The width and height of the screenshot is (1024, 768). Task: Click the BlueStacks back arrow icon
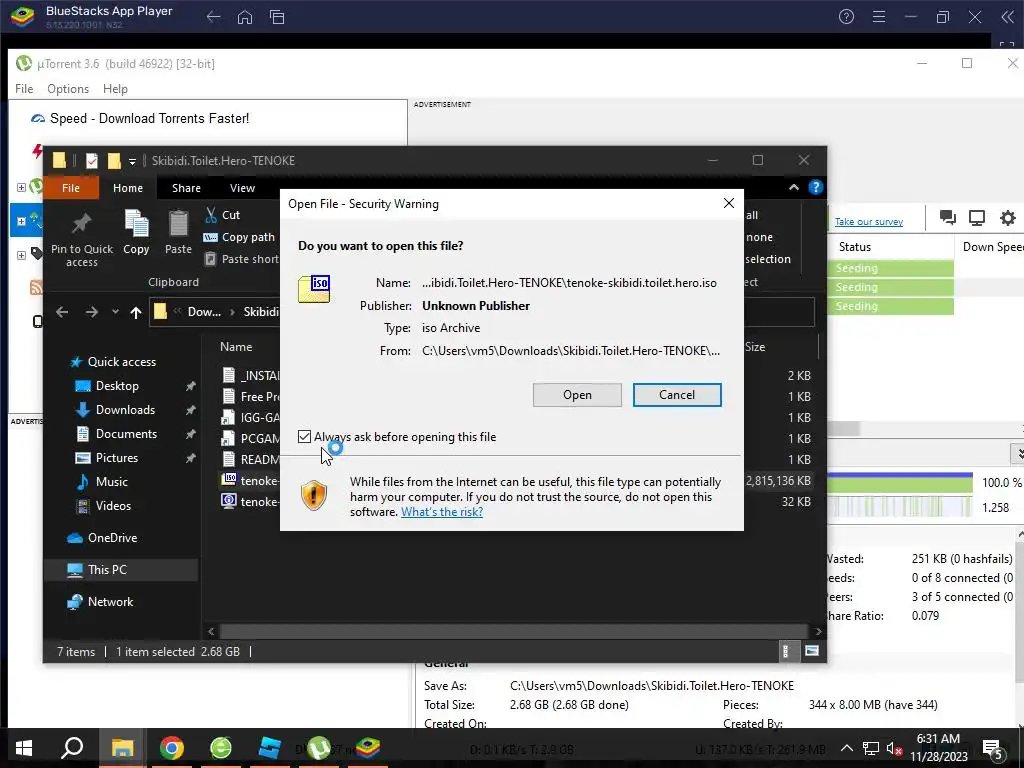coord(214,17)
